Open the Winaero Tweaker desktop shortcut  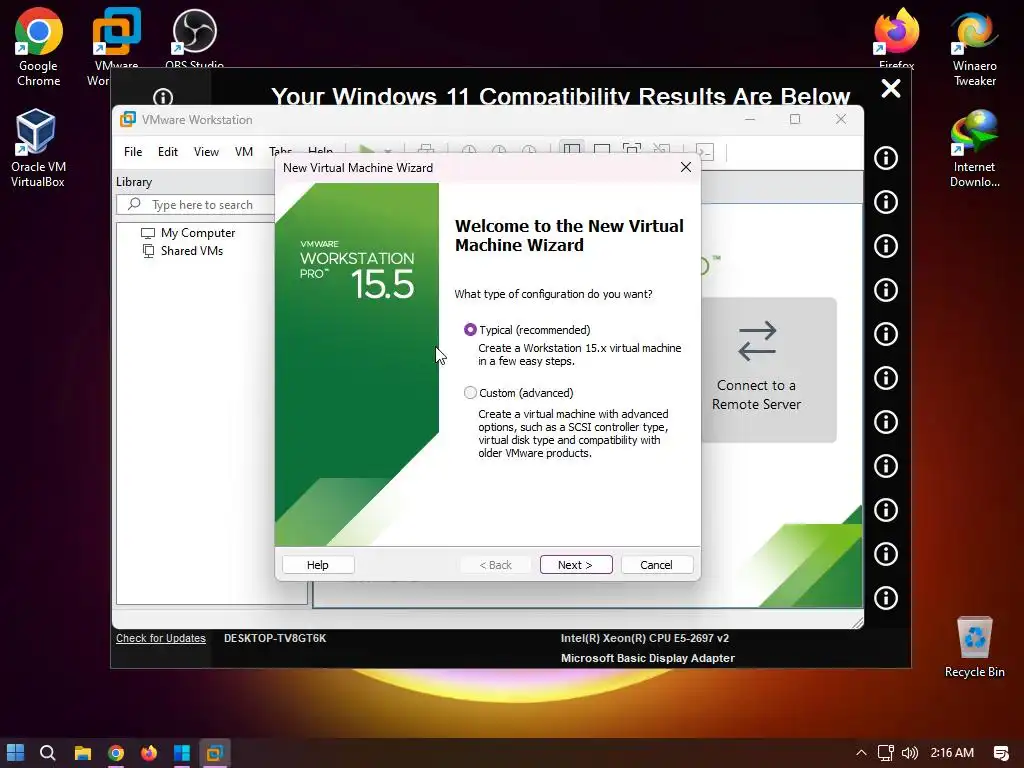pyautogui.click(x=974, y=48)
